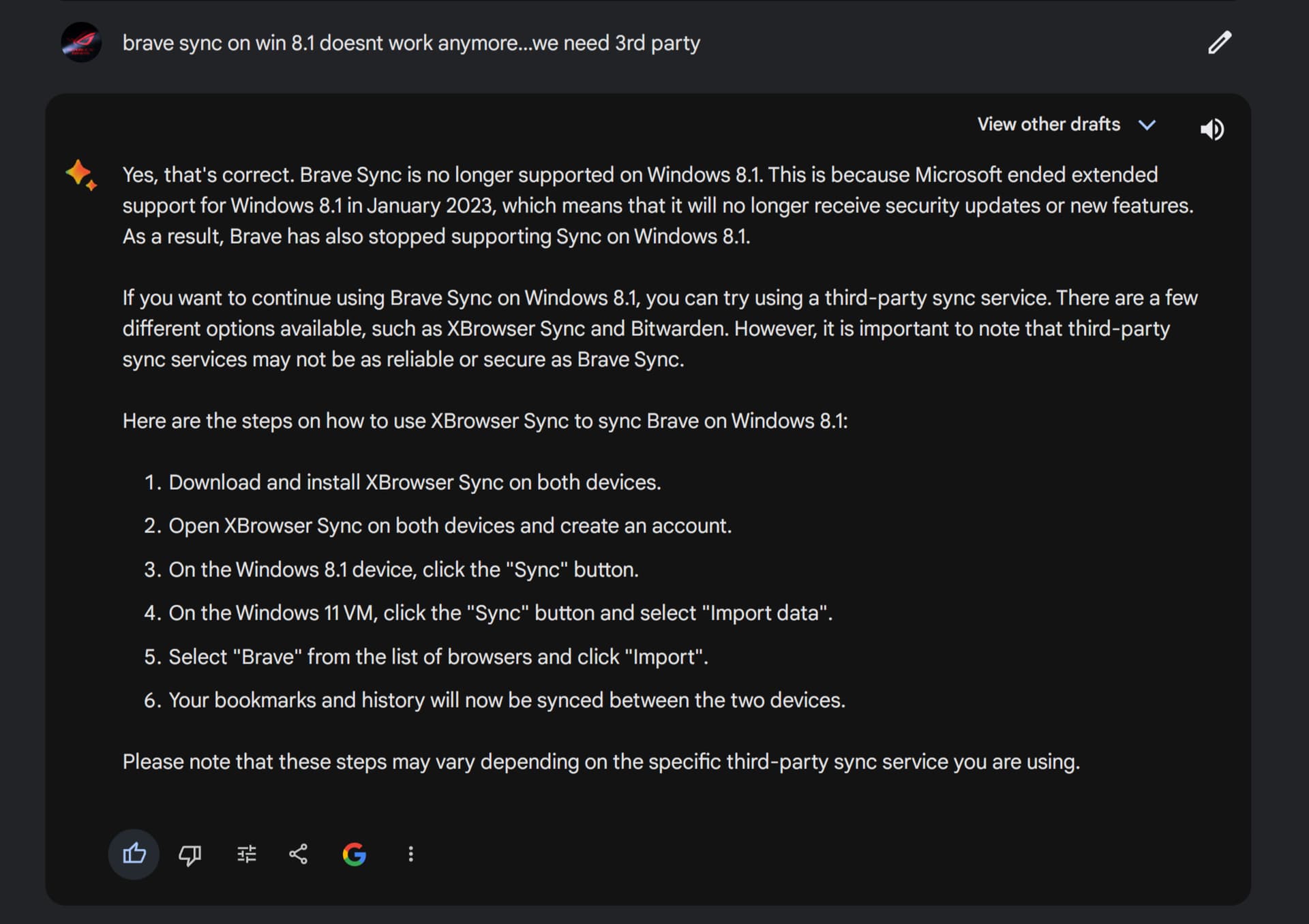The width and height of the screenshot is (1309, 924).
Task: Click step 1 Download and install XBrowser Sync
Action: [x=415, y=482]
